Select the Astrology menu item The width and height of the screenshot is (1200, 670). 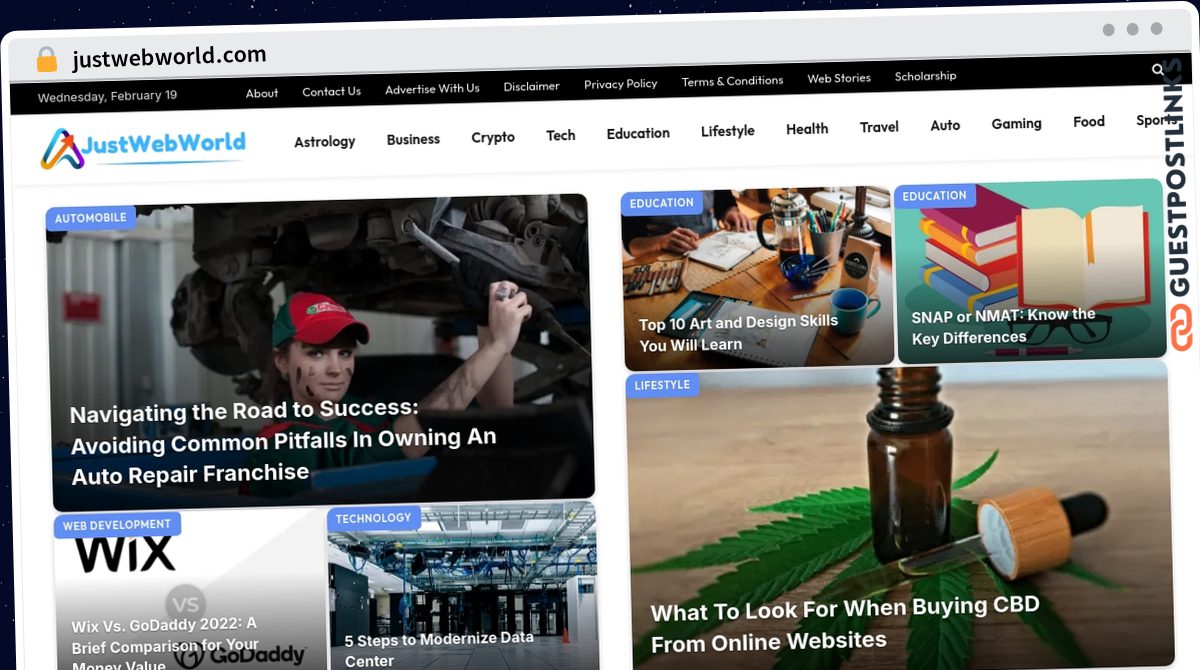[324, 142]
